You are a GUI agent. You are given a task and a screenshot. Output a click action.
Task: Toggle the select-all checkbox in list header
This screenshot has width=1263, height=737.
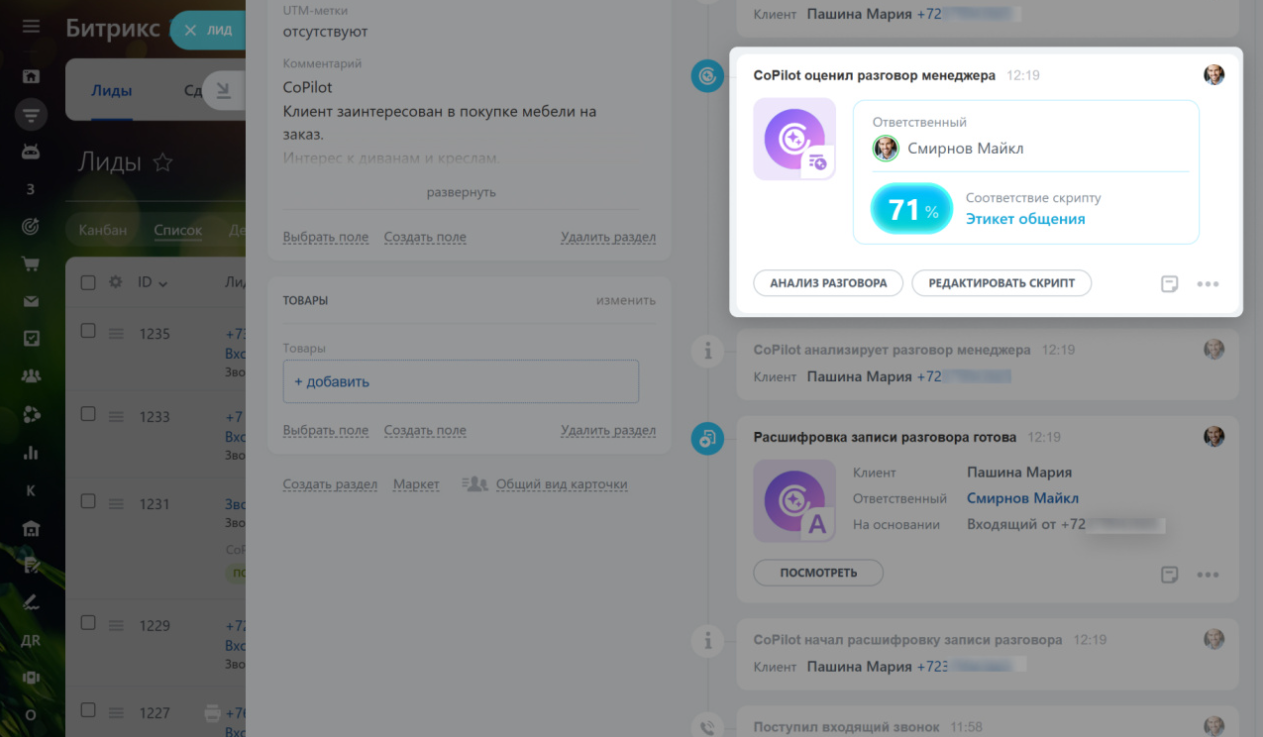[88, 283]
